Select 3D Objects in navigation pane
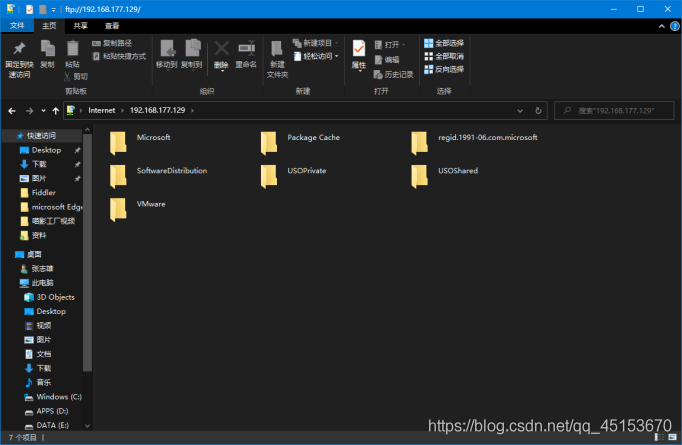This screenshot has height=445, width=682. [55, 297]
